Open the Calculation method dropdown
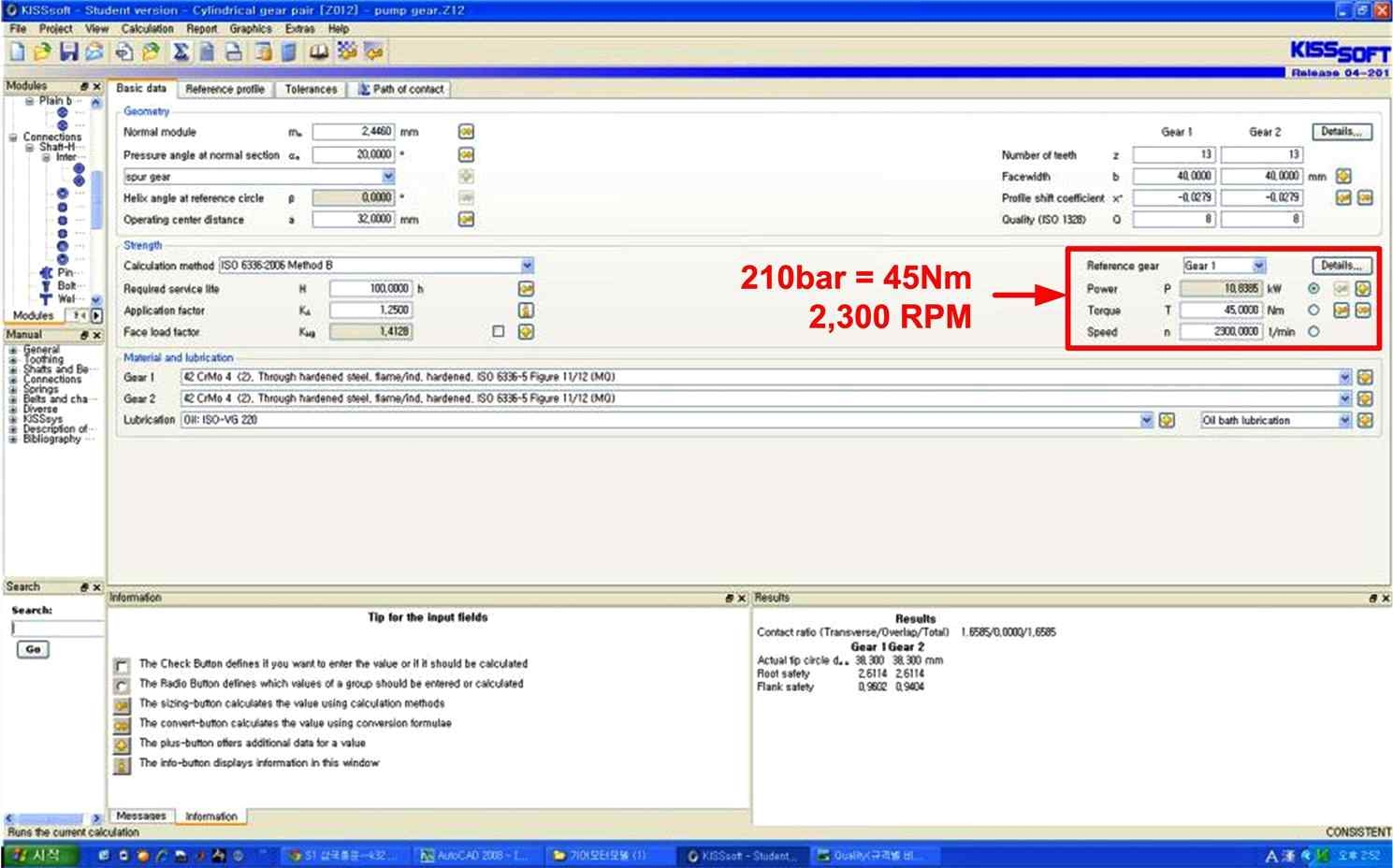The image size is (1393, 868). [x=527, y=266]
